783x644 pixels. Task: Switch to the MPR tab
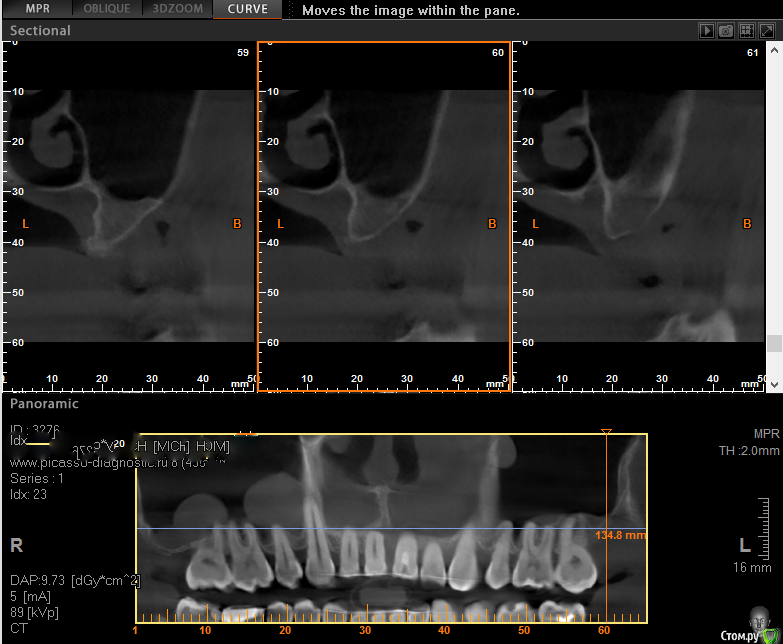coord(37,9)
